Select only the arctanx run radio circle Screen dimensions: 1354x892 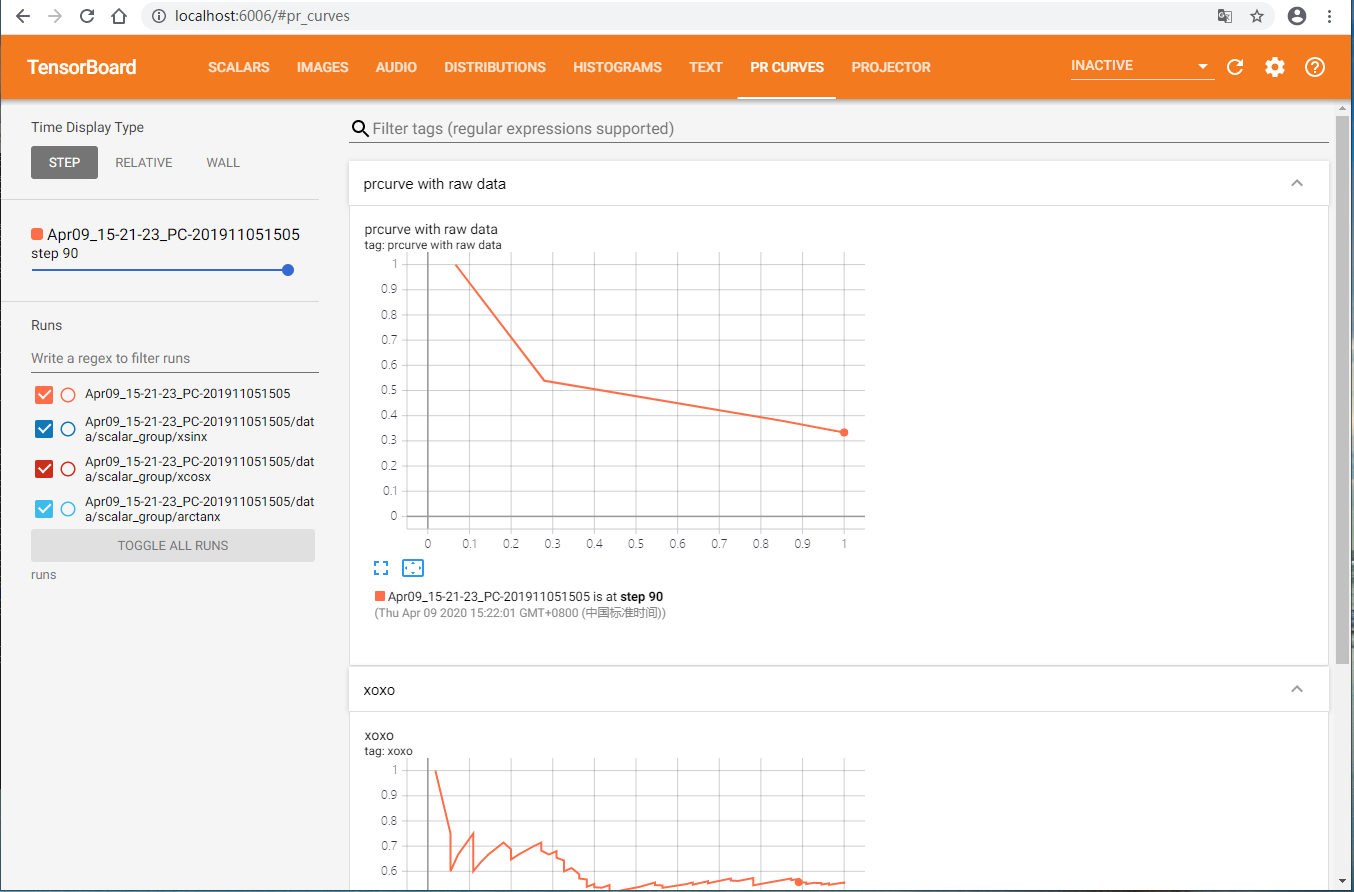[68, 509]
